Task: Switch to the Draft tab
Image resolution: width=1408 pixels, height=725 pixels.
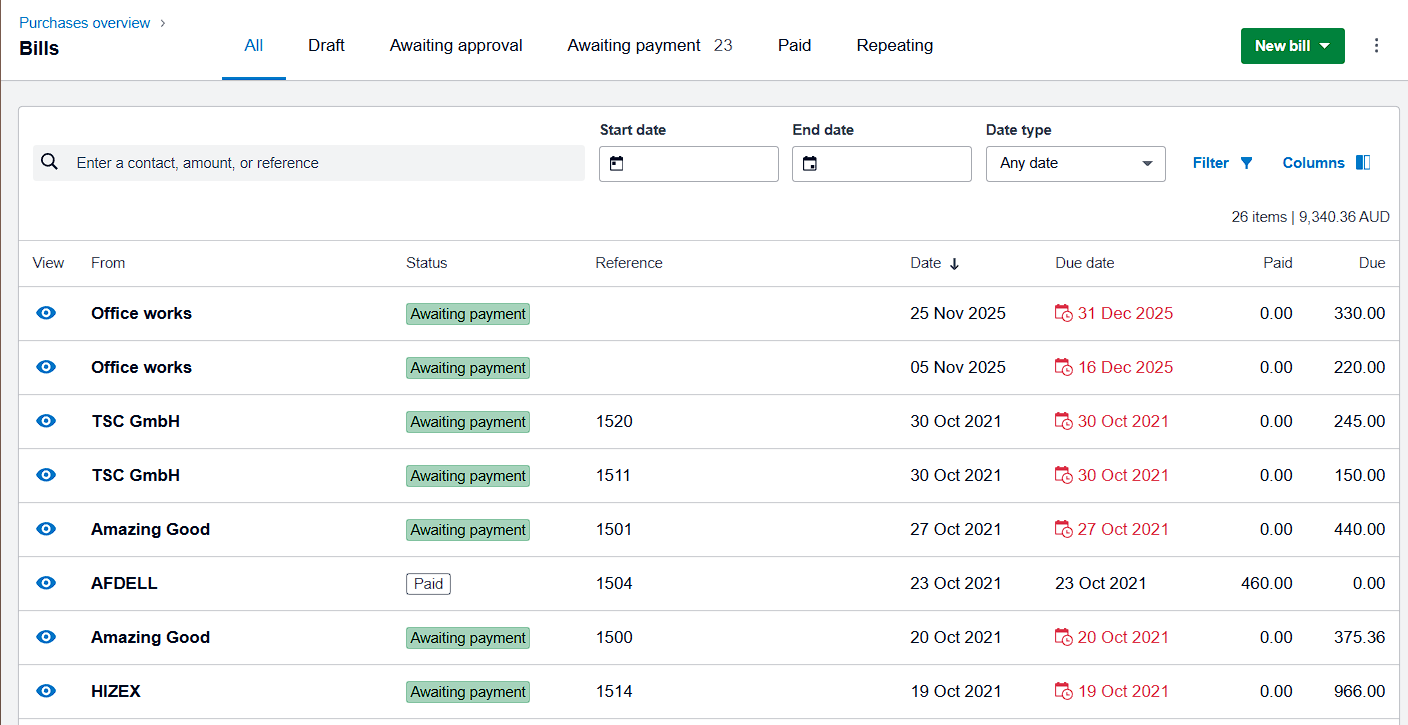Action: pyautogui.click(x=326, y=45)
